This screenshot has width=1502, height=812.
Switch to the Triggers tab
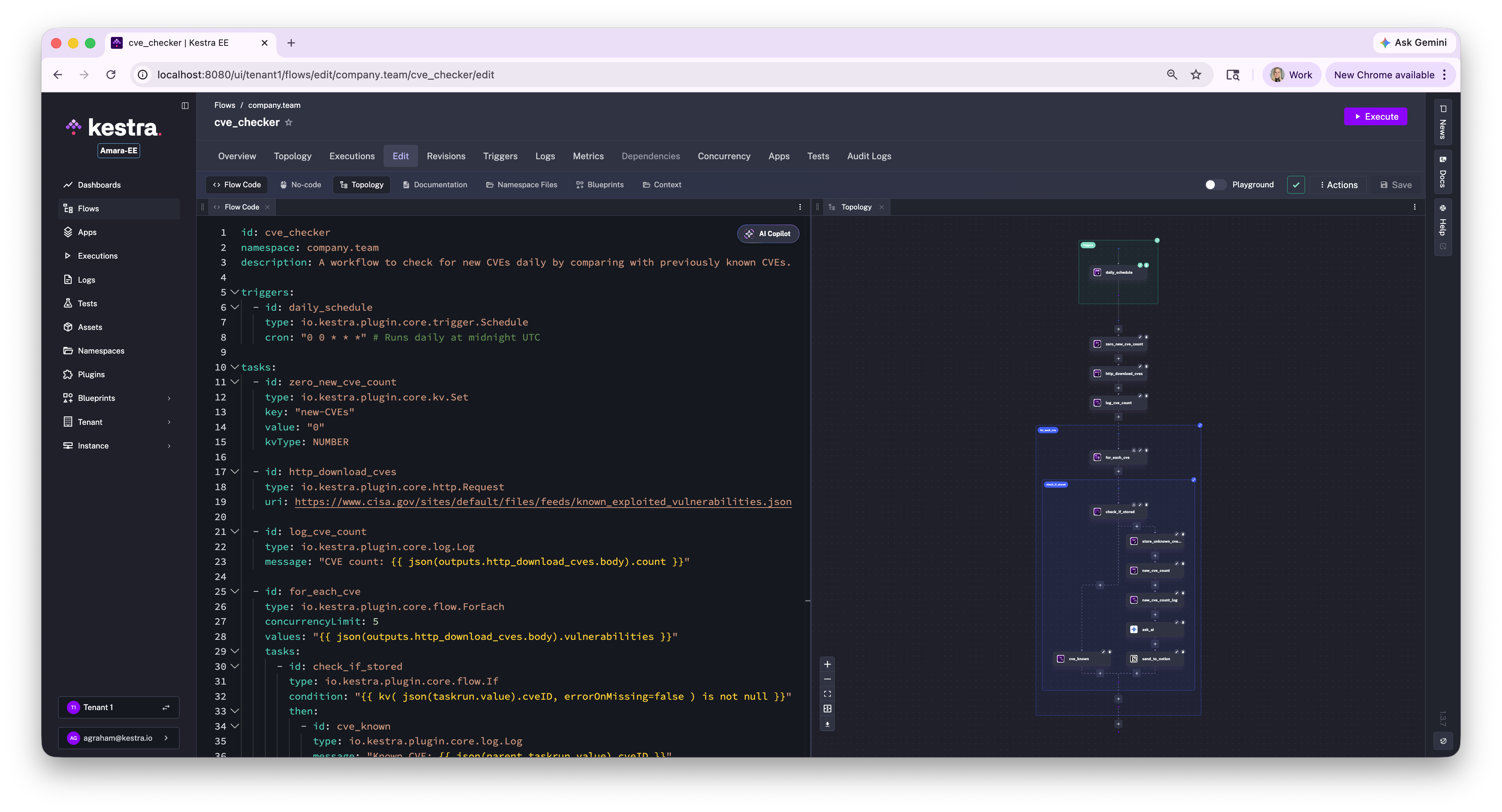[500, 156]
